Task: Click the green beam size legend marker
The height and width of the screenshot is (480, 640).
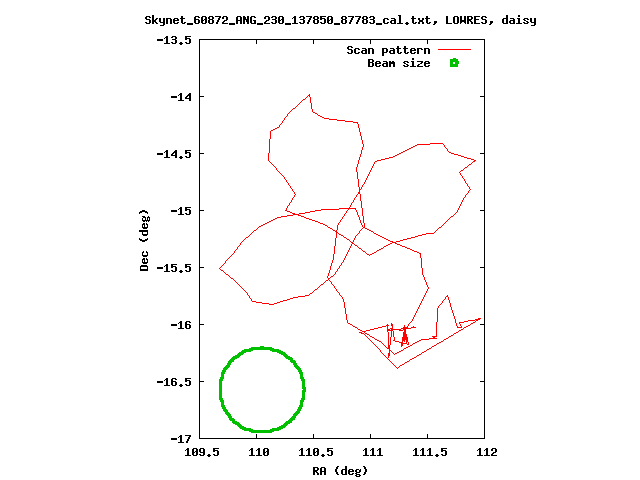Action: click(454, 63)
